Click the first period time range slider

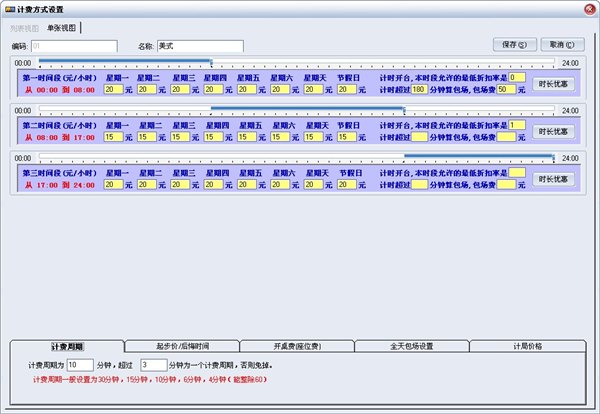[297, 62]
